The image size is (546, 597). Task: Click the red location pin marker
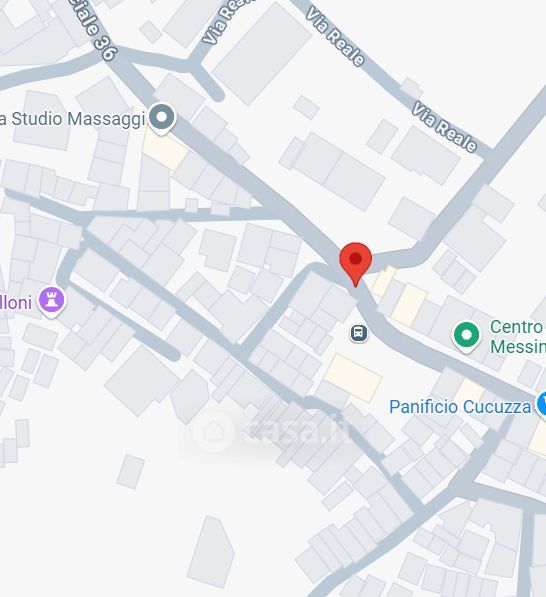(x=355, y=264)
